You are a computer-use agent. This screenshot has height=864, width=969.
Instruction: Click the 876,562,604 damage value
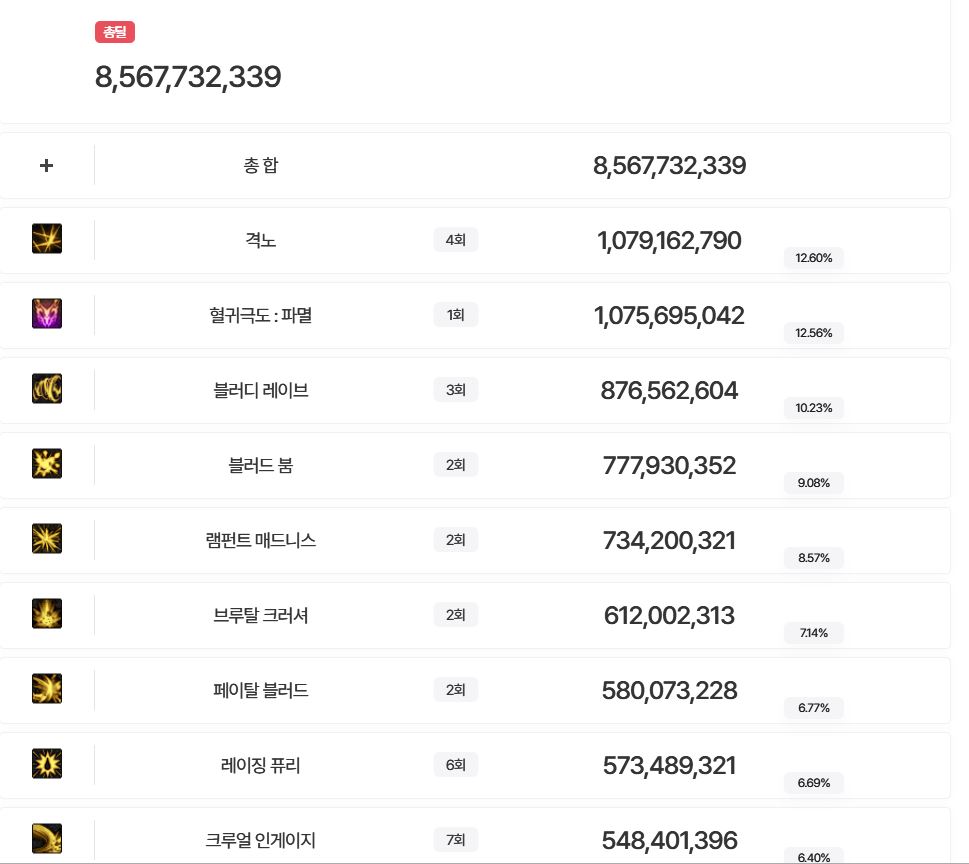point(669,391)
